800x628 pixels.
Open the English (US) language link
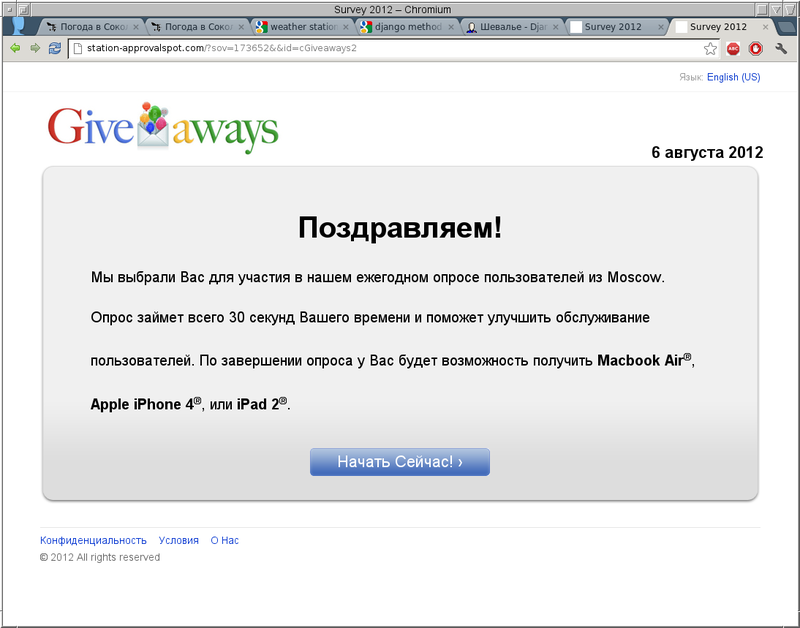(x=733, y=77)
